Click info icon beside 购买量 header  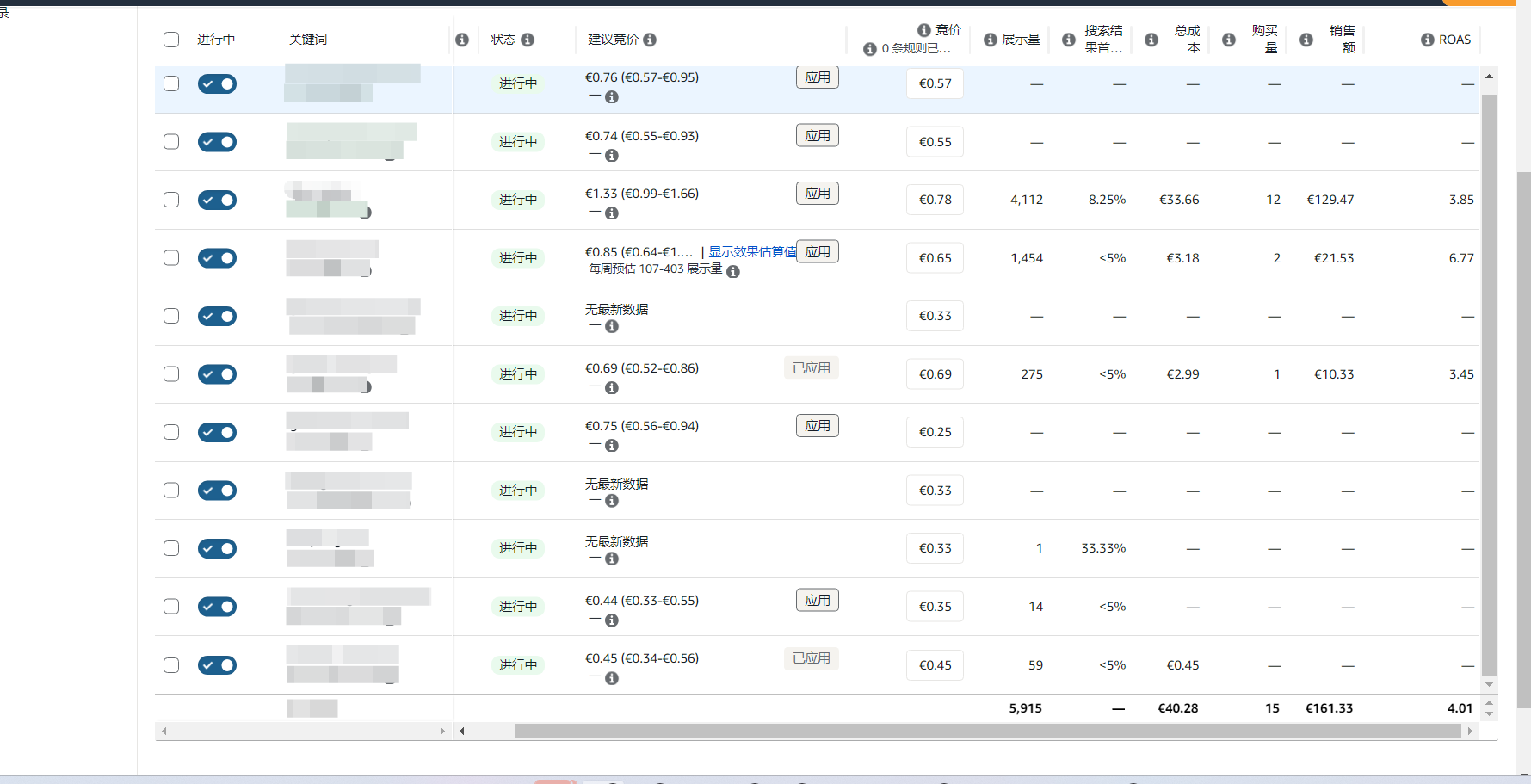click(x=1229, y=40)
